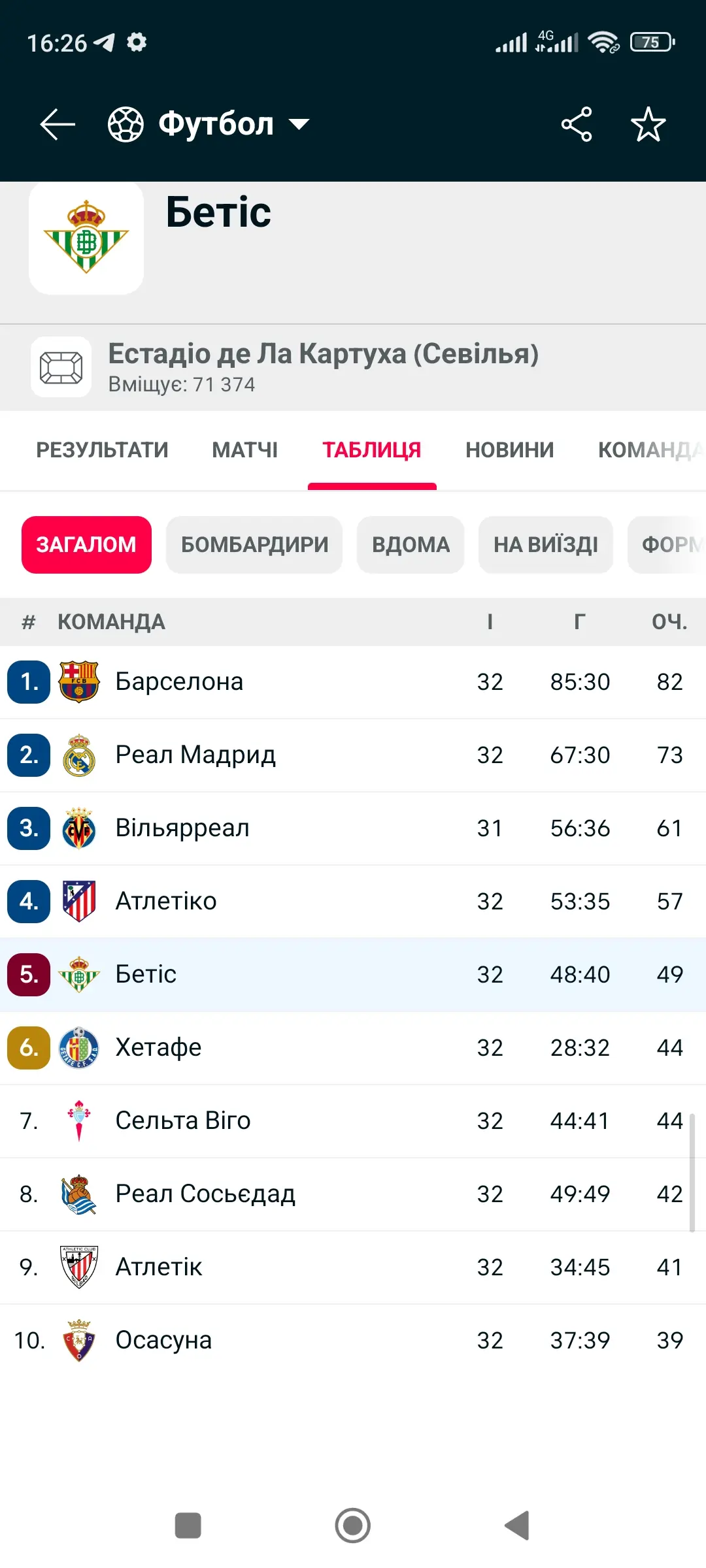This screenshot has width=706, height=1568.
Task: Switch to the Матчі tab
Action: pos(244,450)
